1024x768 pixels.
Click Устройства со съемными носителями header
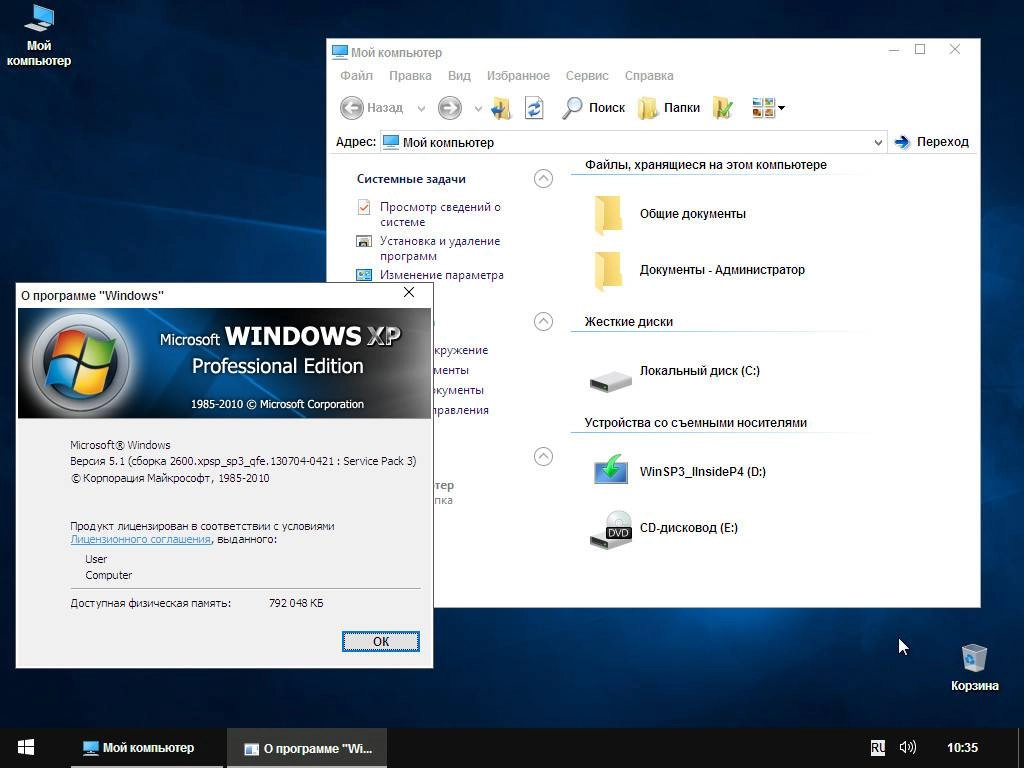click(696, 423)
